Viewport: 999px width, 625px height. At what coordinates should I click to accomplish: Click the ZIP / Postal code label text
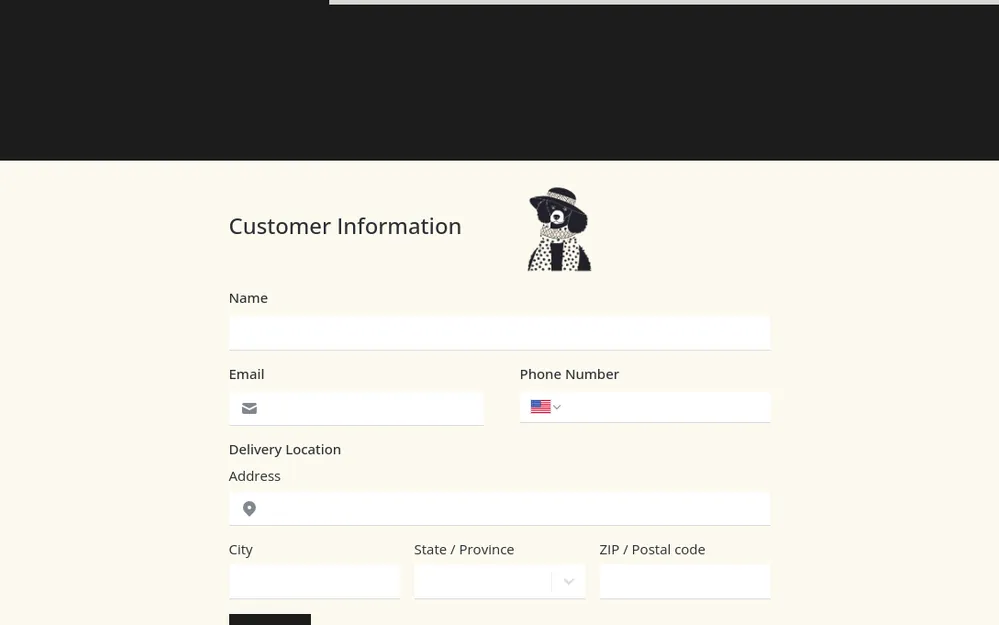[x=652, y=549]
